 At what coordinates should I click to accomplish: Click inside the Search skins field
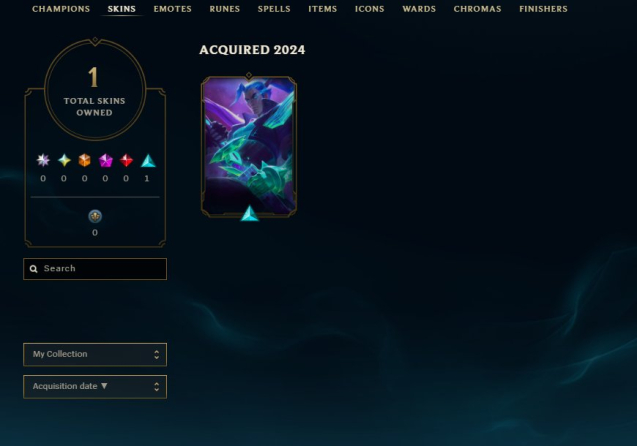[x=95, y=269]
